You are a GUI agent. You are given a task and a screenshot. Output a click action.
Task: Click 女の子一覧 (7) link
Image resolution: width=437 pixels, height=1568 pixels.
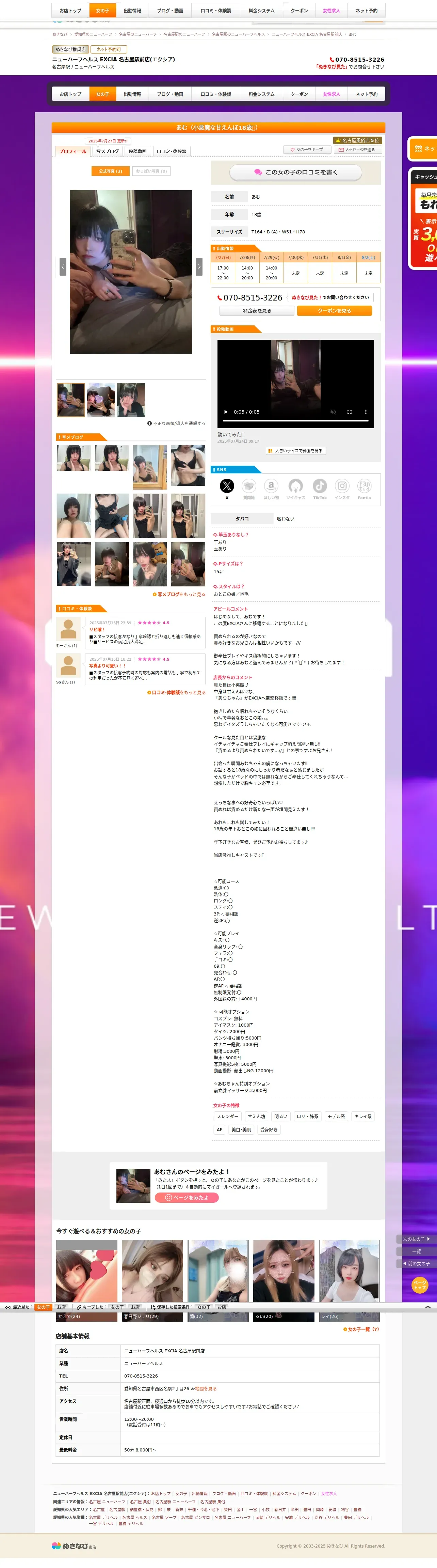[x=361, y=1329]
